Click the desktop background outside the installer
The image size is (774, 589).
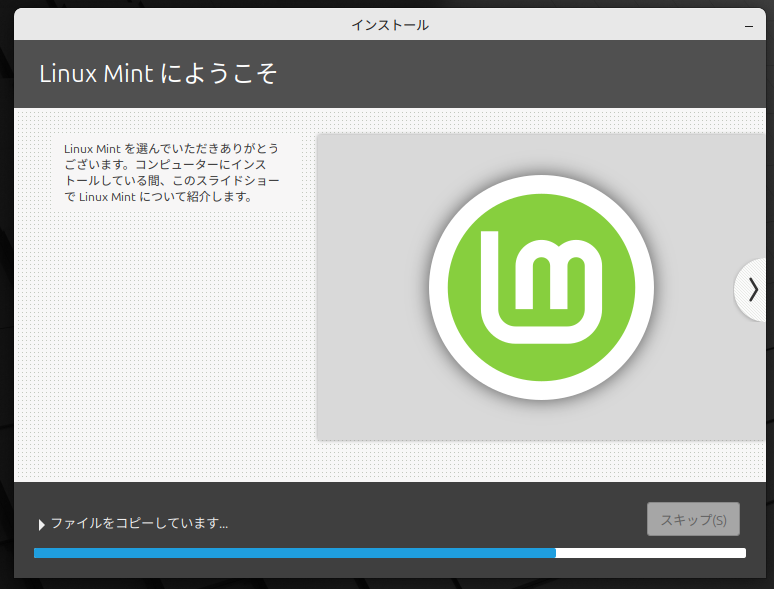[6, 300]
